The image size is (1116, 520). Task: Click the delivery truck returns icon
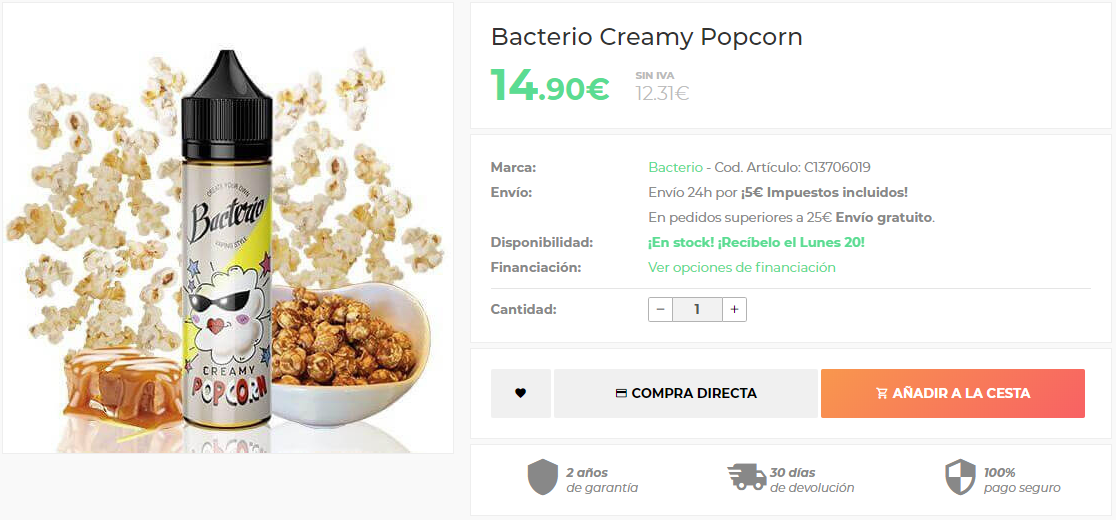[x=747, y=477]
